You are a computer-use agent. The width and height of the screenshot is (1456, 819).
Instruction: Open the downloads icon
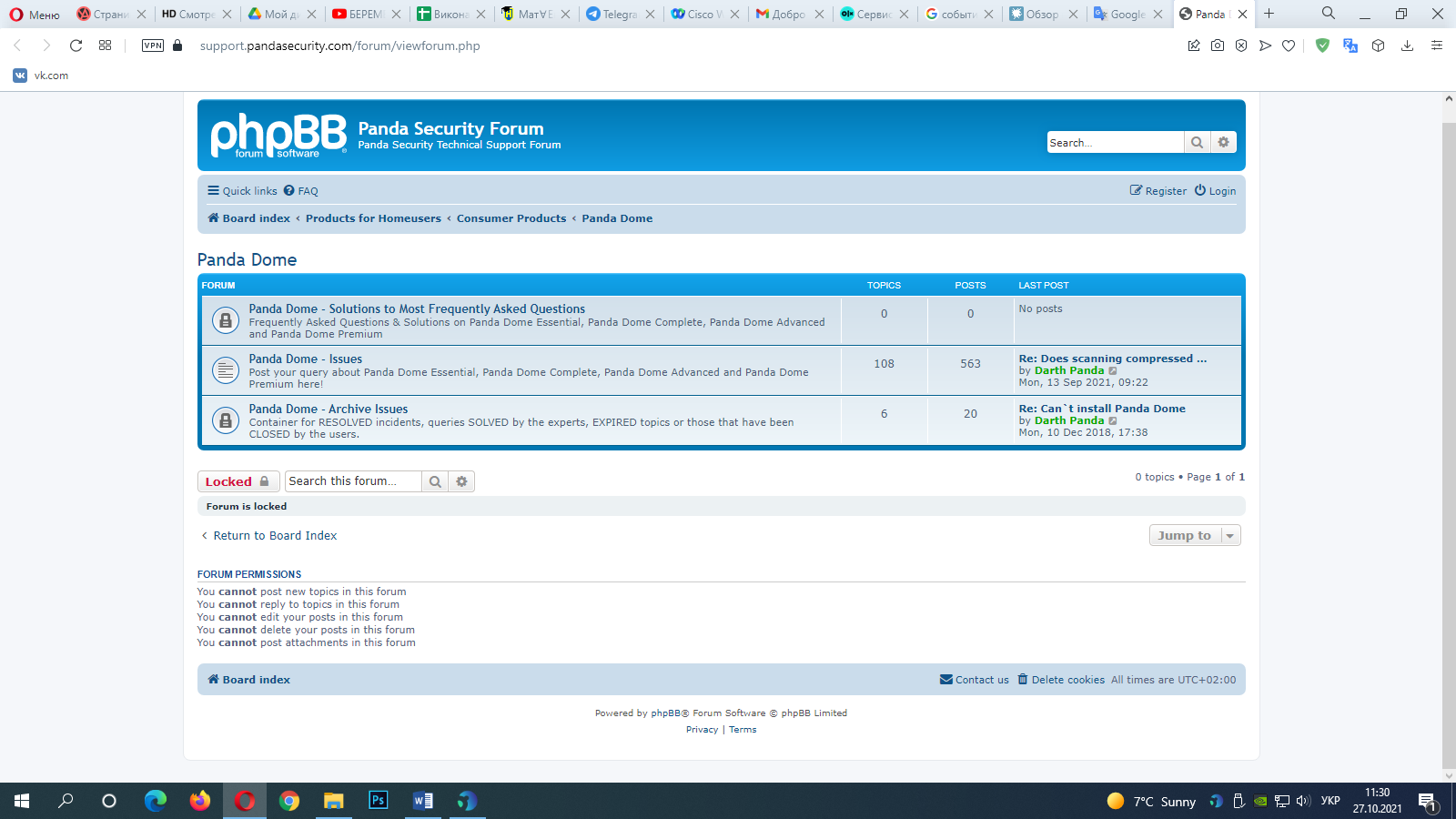click(1407, 45)
